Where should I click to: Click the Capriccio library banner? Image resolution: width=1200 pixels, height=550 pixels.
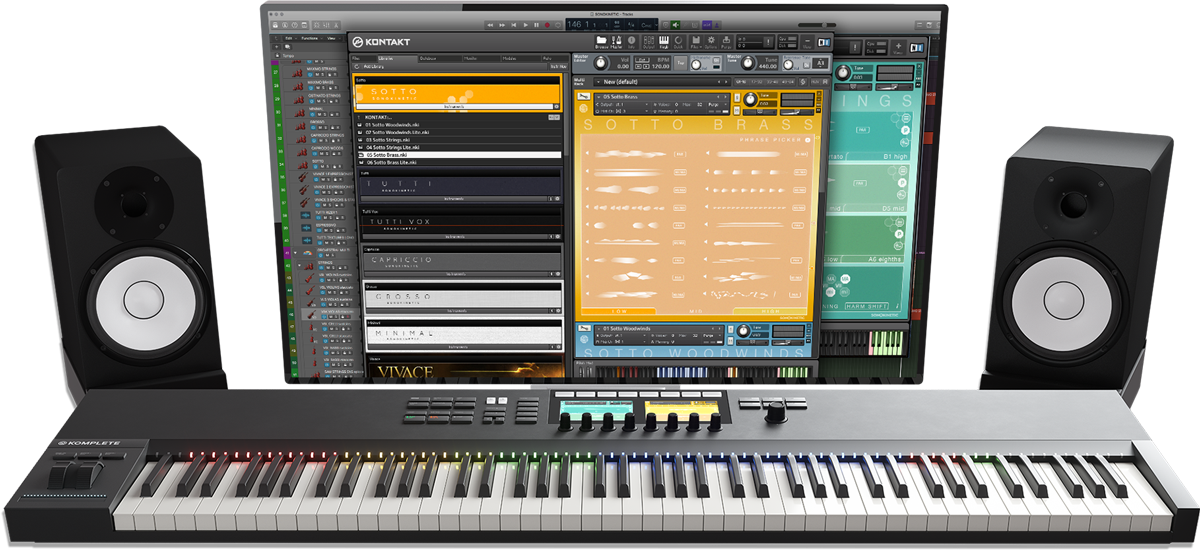(461, 262)
